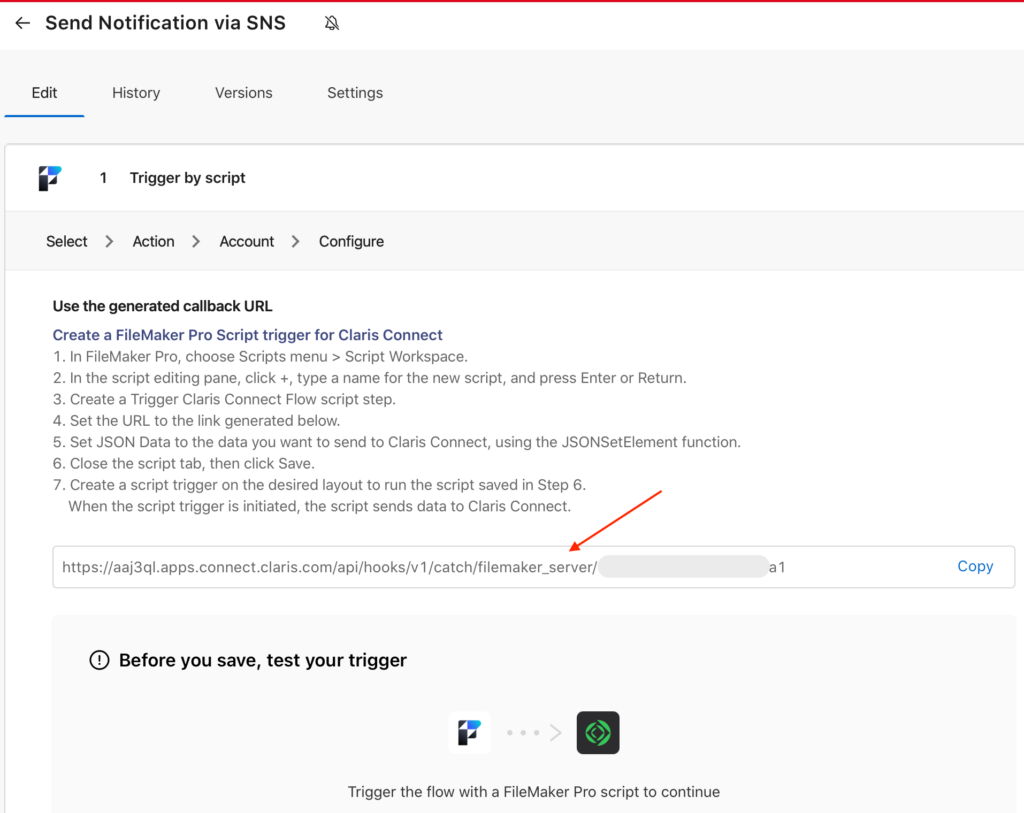The height and width of the screenshot is (813, 1024).
Task: Open the Create a FileMaker Pro Script trigger link
Action: click(x=247, y=335)
